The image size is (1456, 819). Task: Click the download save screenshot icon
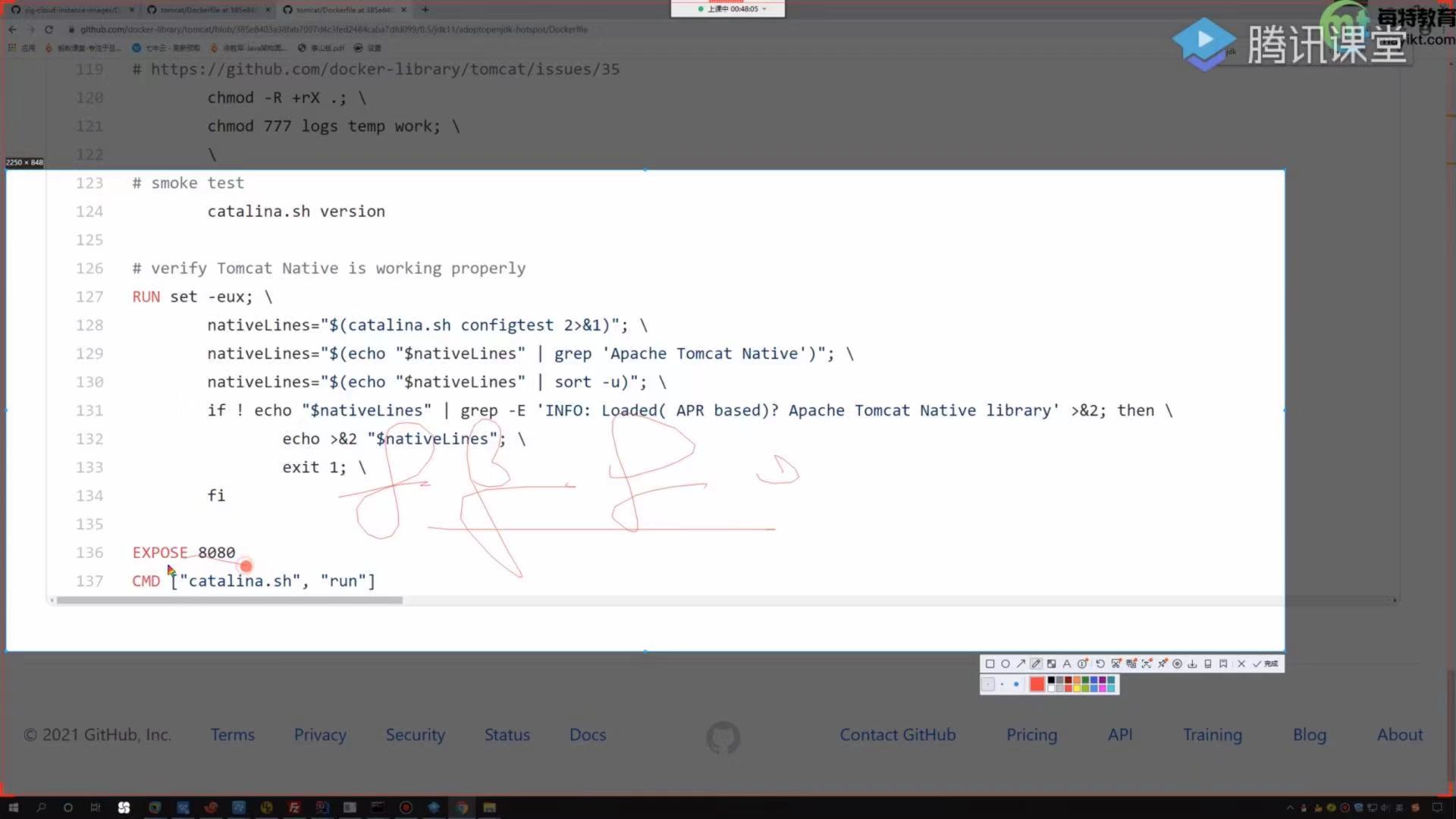tap(1192, 664)
